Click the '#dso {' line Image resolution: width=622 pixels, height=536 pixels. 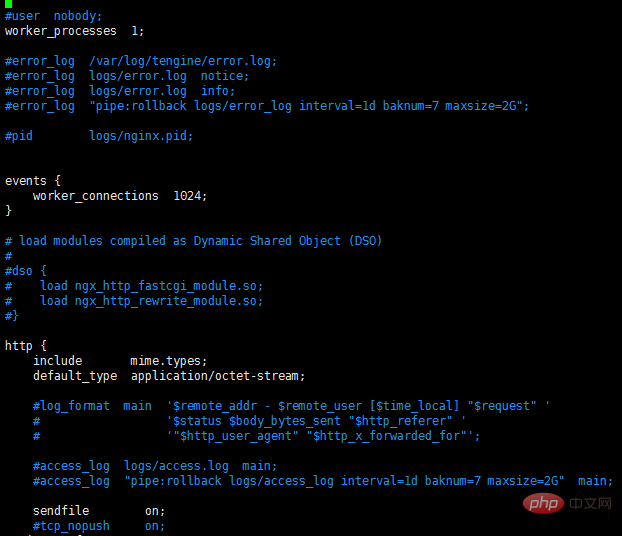[x=26, y=271]
